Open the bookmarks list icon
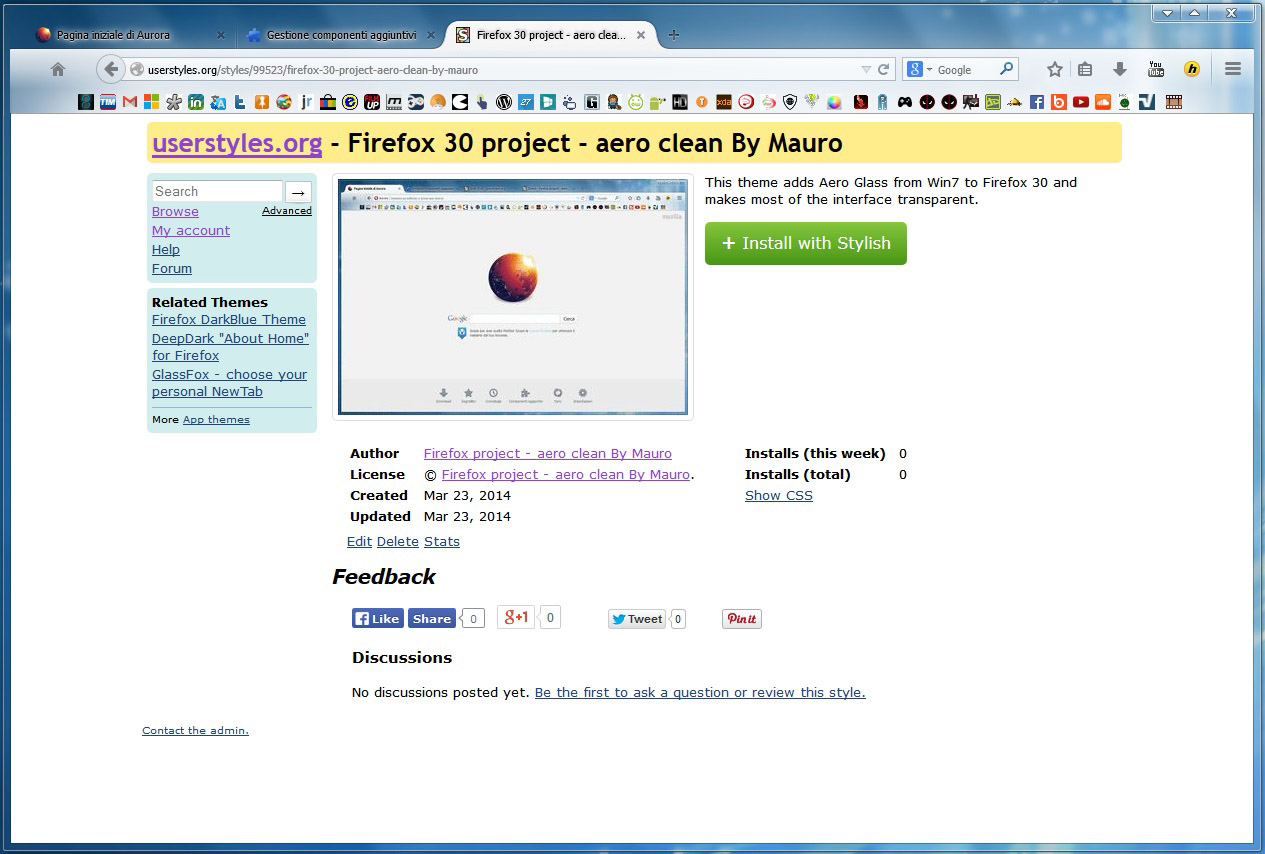Image resolution: width=1265 pixels, height=854 pixels. (x=1085, y=69)
